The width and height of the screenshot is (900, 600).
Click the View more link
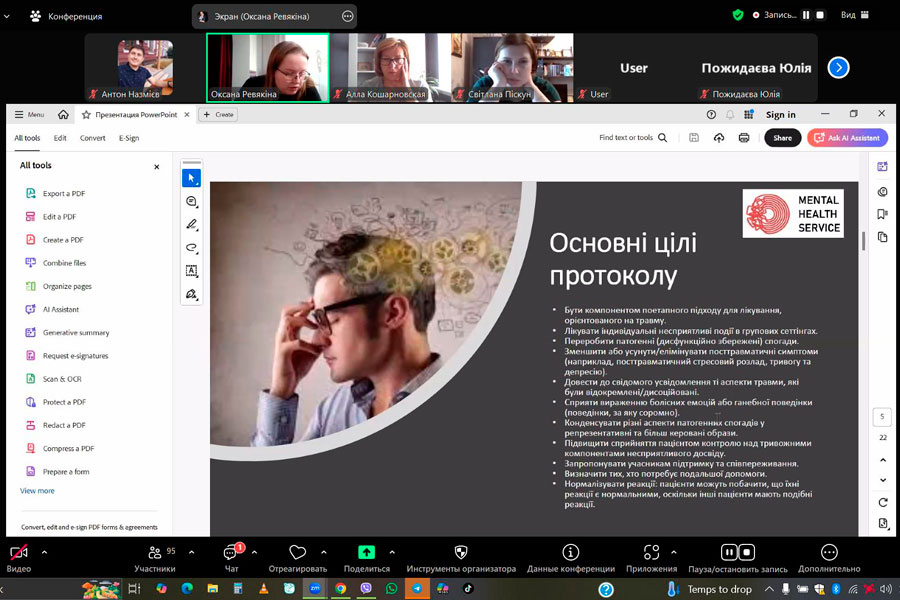(x=37, y=491)
